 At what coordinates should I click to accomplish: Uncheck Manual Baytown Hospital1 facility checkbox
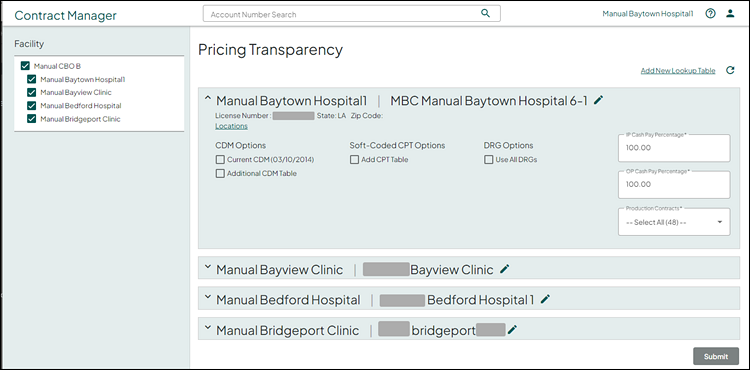point(32,79)
